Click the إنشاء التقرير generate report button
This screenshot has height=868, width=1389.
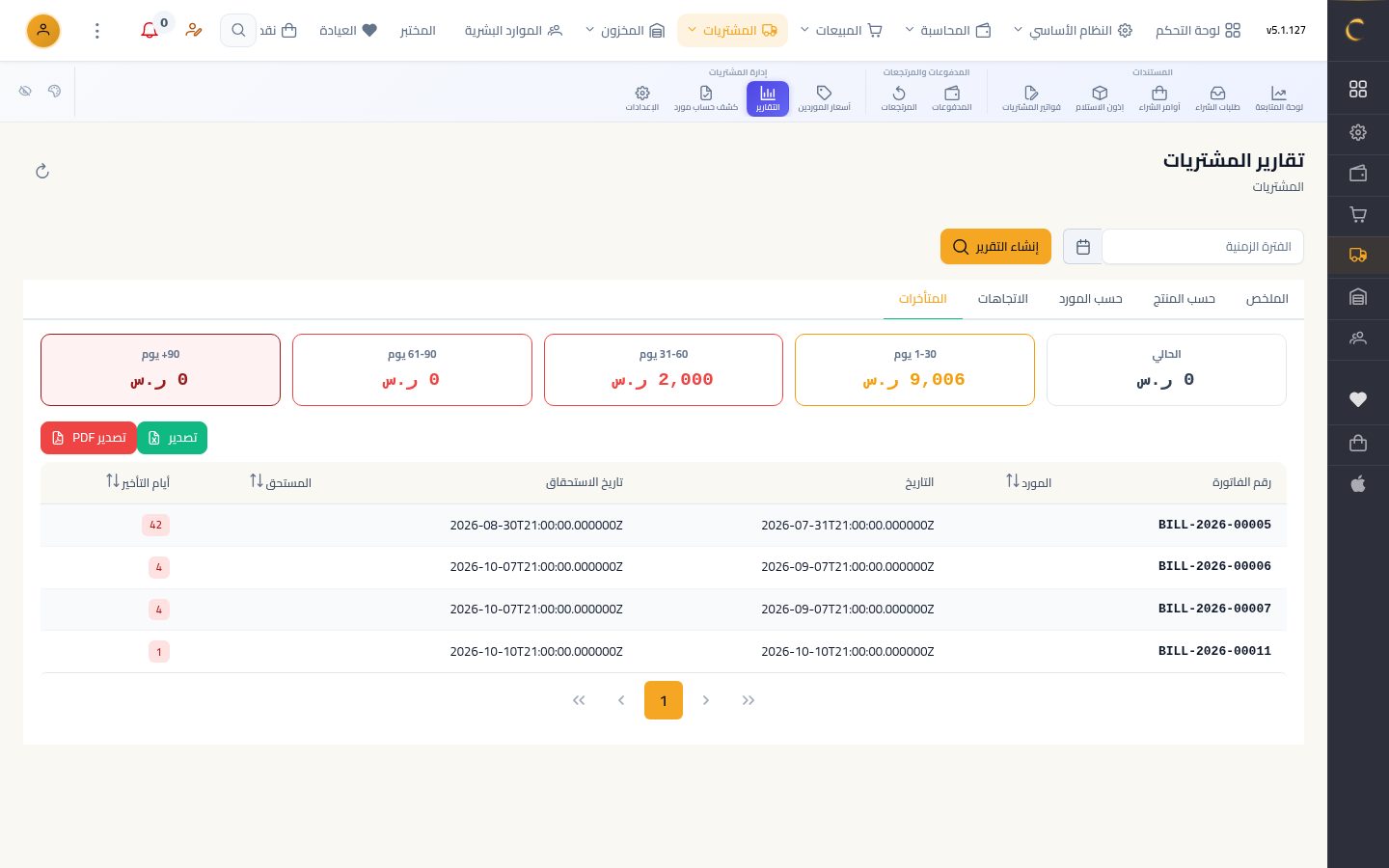pyautogui.click(x=996, y=247)
